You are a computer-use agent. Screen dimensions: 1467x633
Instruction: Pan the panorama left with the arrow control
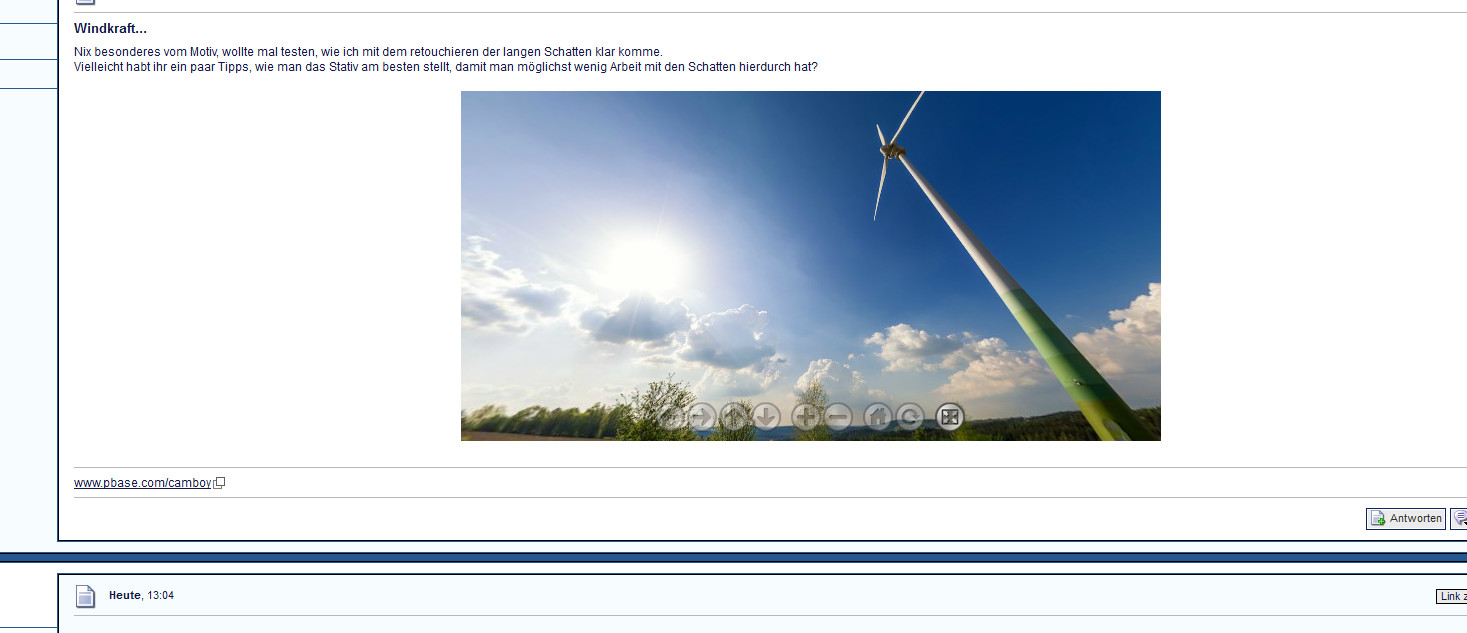click(x=672, y=417)
